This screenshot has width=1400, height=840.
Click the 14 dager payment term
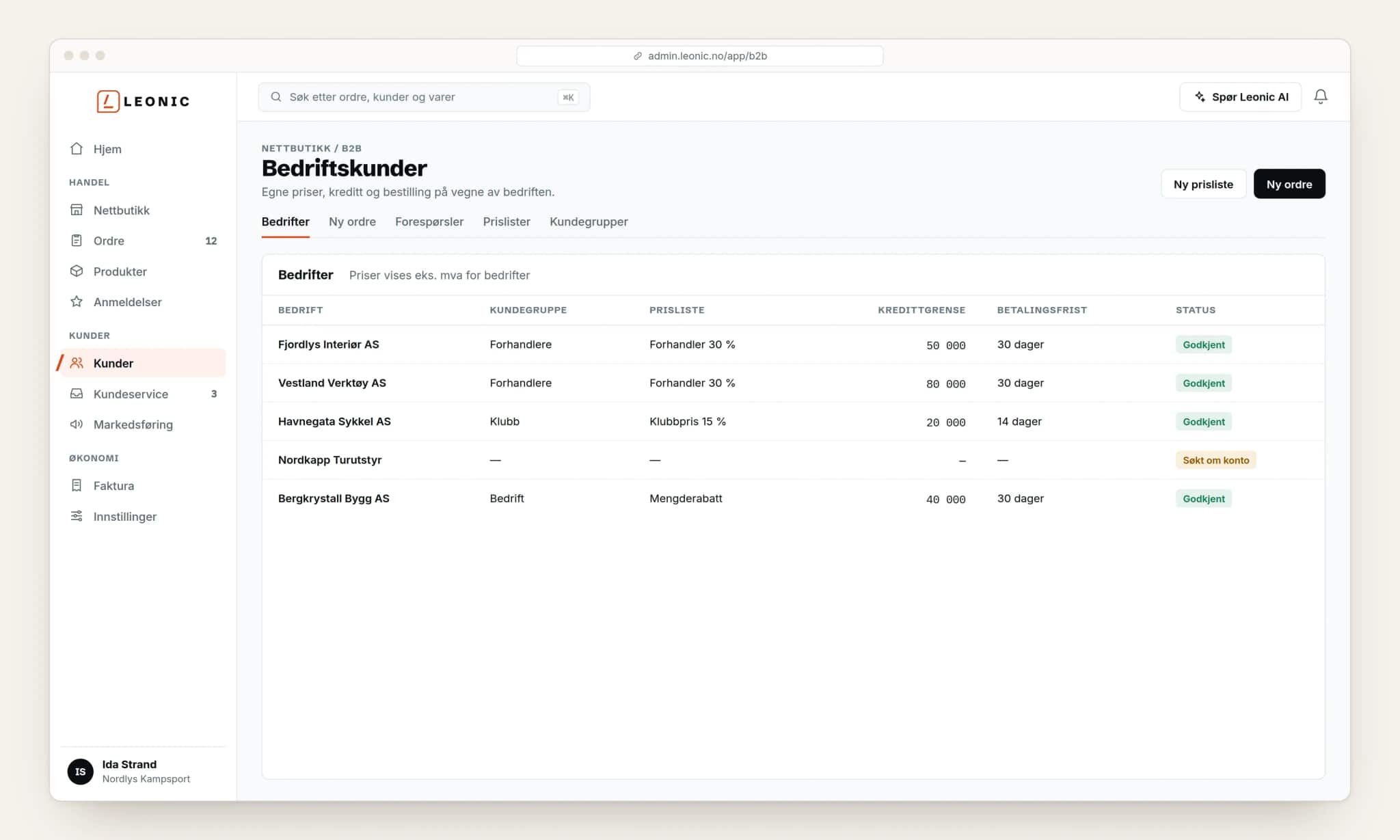click(x=1019, y=422)
